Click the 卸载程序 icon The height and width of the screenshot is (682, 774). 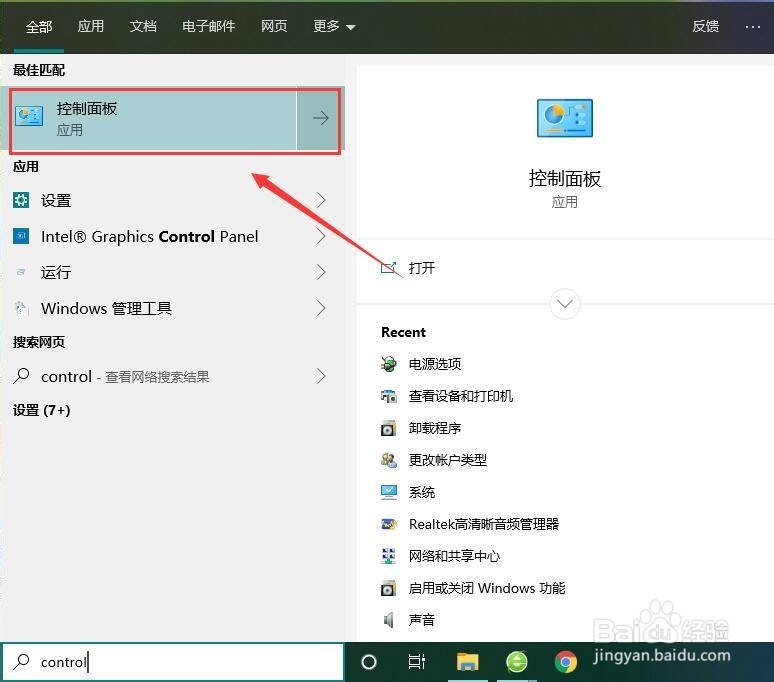[388, 428]
